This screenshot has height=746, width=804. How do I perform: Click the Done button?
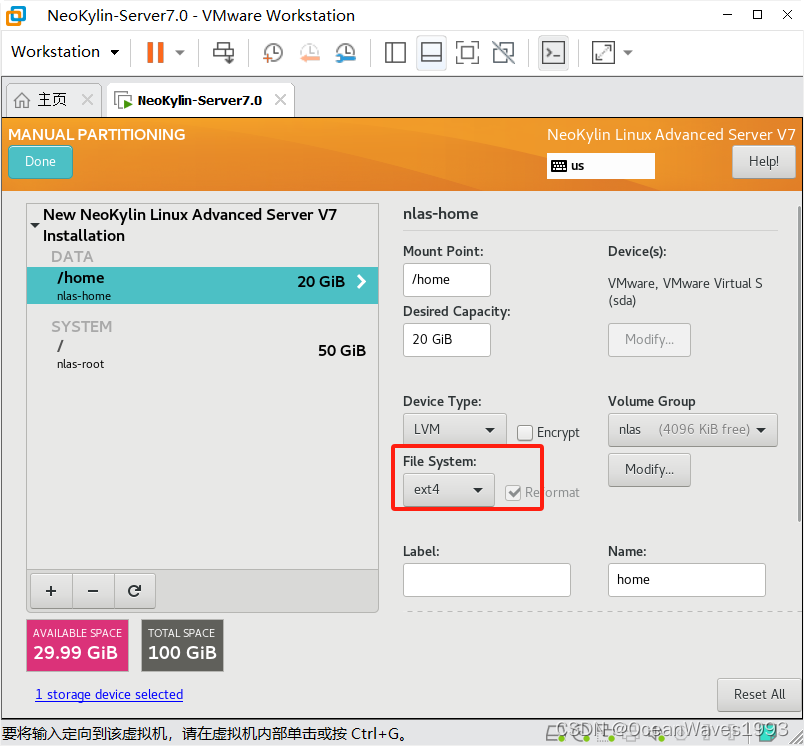pos(41,162)
